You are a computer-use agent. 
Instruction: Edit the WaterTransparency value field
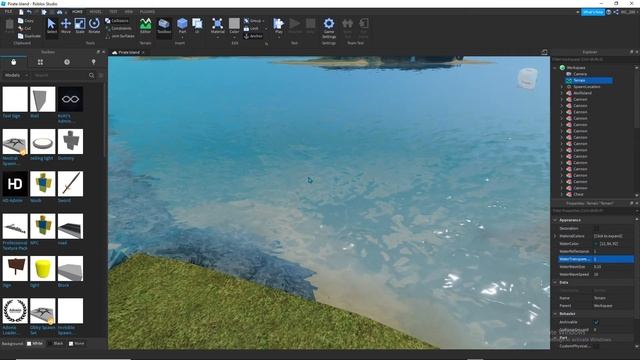(x=613, y=259)
